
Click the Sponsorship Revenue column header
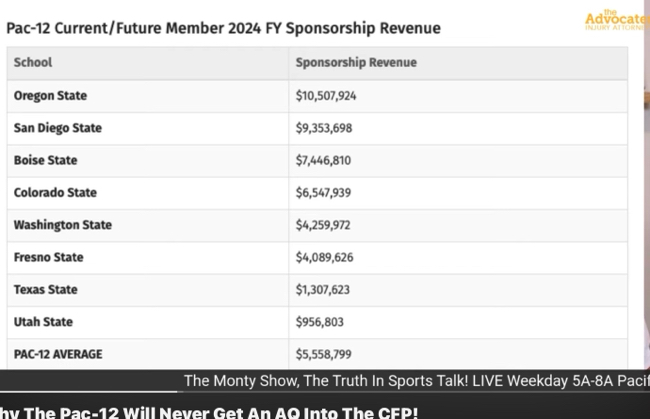[x=356, y=63]
